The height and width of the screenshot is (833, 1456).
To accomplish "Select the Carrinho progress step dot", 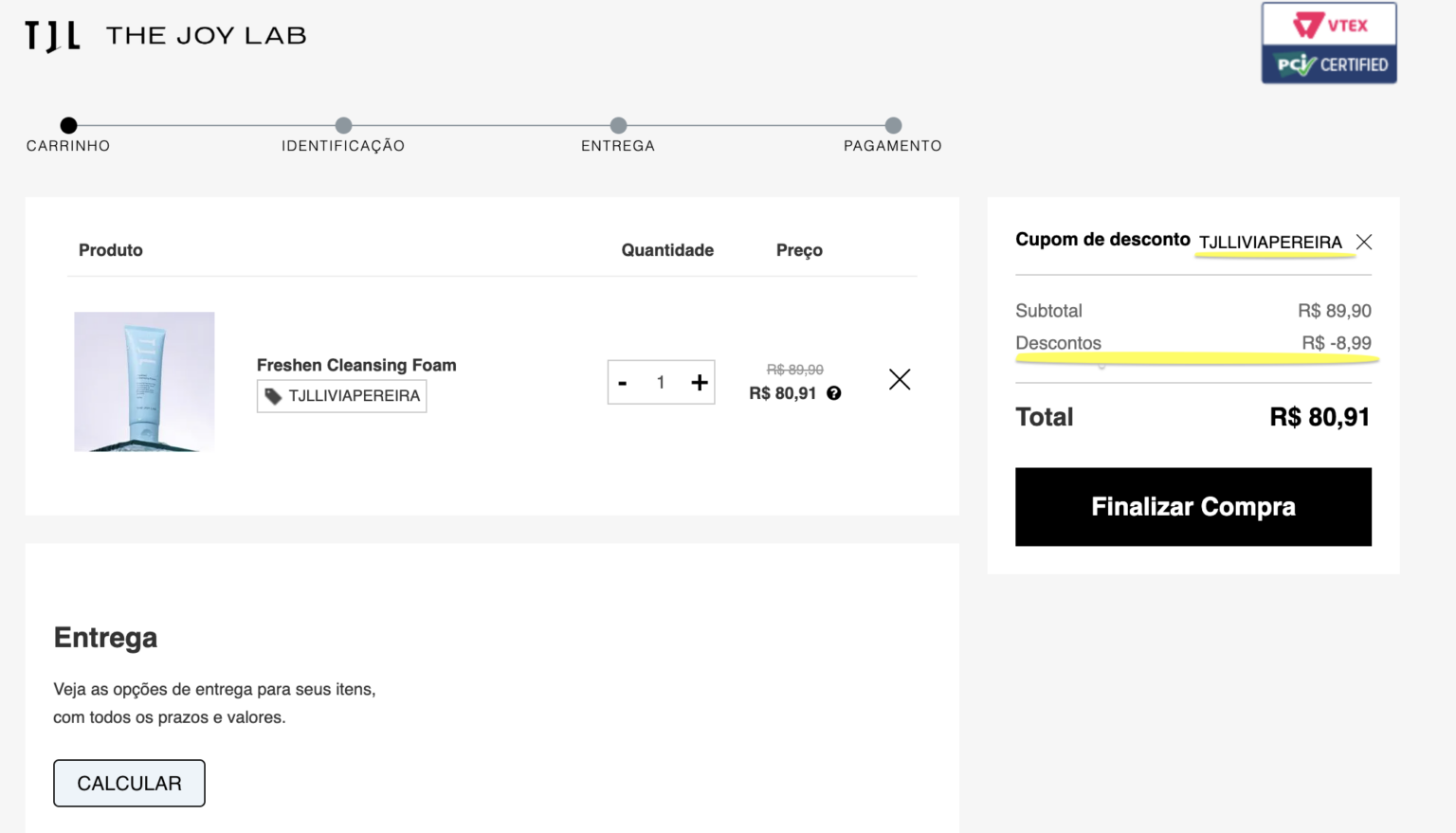I will [67, 125].
